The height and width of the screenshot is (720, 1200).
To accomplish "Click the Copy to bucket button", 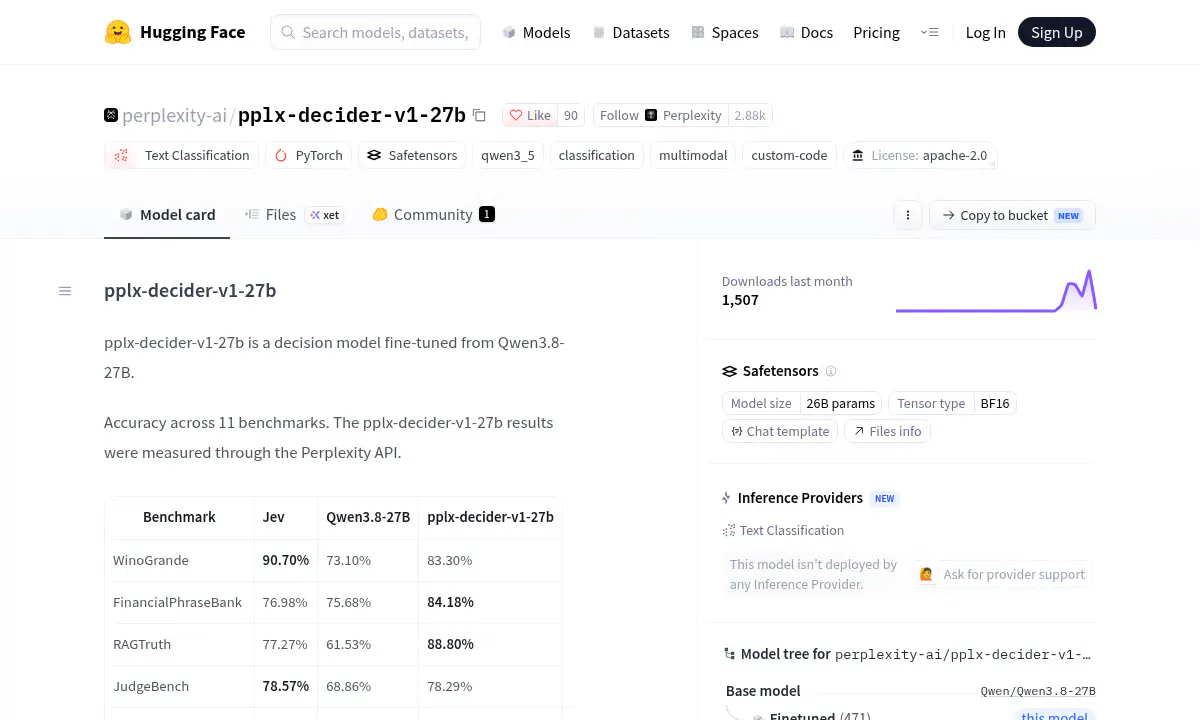I will click(1012, 215).
